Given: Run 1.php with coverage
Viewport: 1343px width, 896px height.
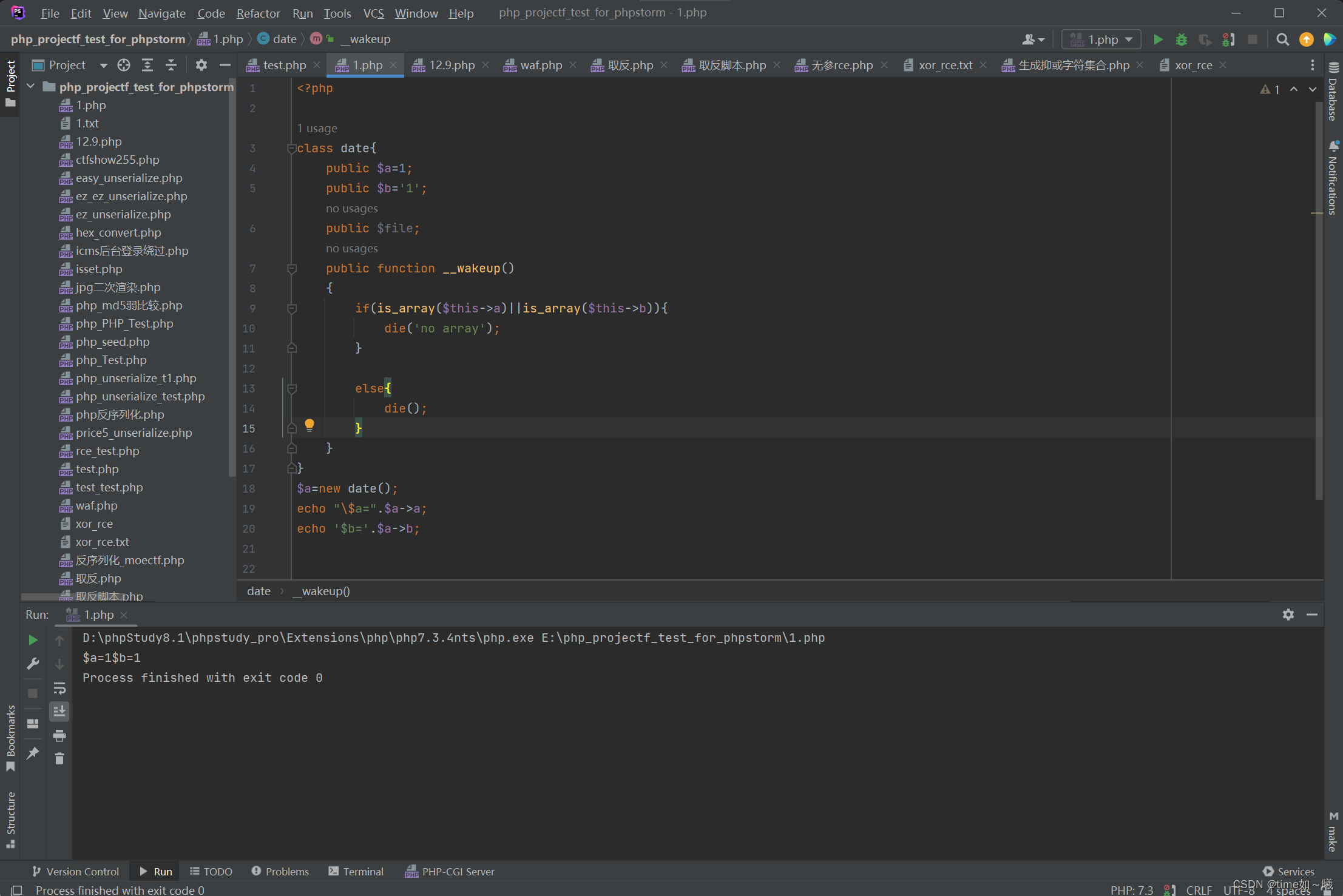Looking at the screenshot, I should [1205, 39].
